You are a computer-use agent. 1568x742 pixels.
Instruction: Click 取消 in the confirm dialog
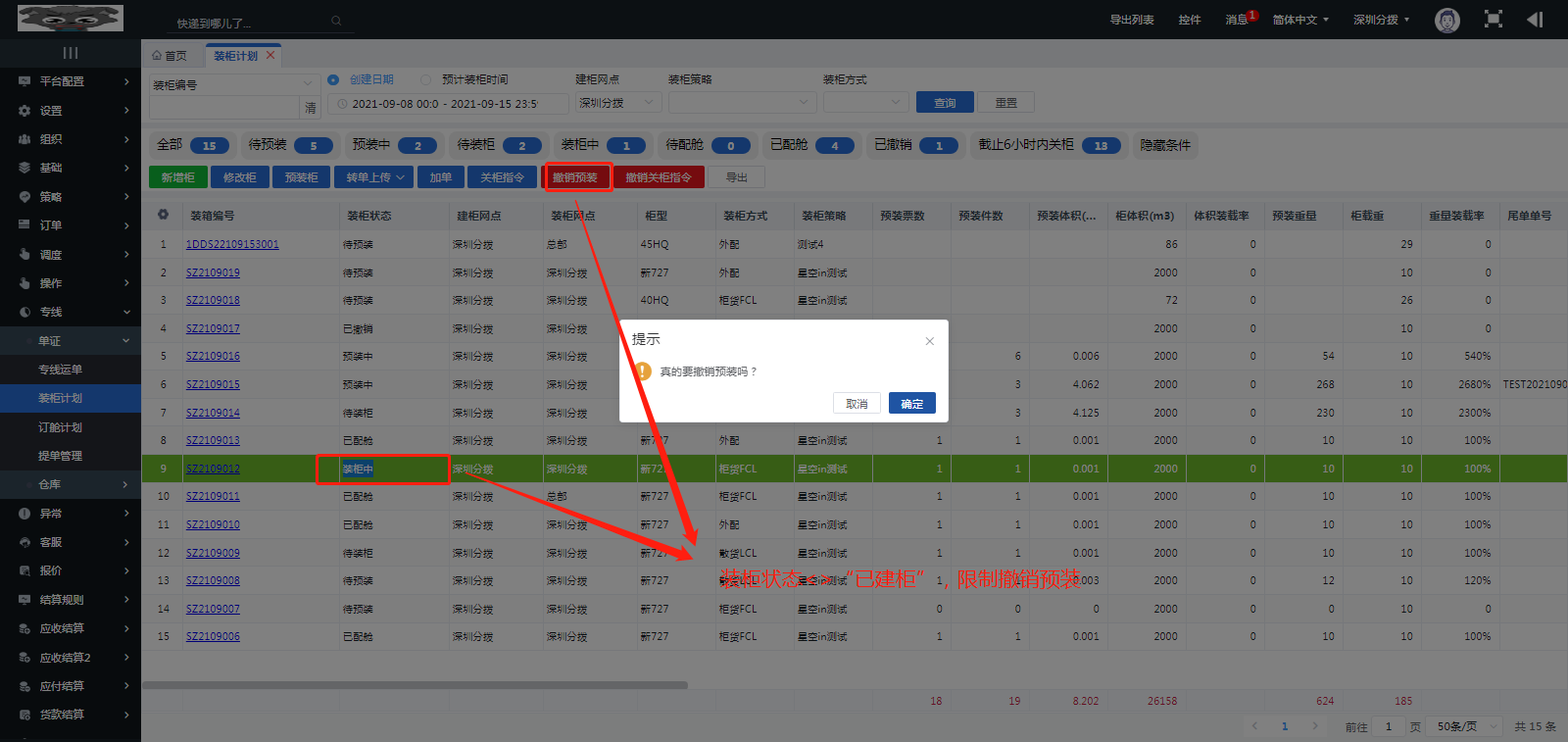tap(857, 403)
